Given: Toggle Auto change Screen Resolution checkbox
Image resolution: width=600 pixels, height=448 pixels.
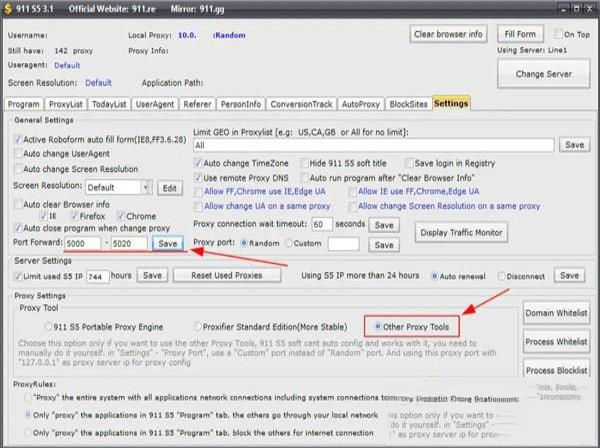Looking at the screenshot, I should point(19,170).
